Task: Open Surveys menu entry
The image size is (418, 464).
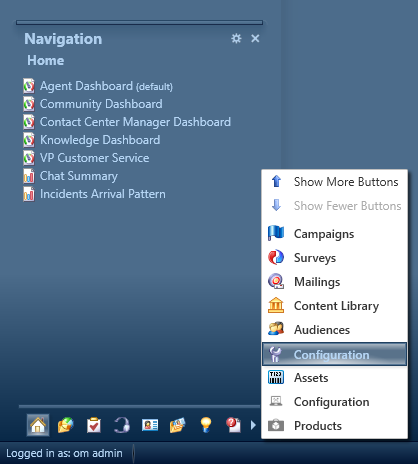Action: click(x=334, y=258)
